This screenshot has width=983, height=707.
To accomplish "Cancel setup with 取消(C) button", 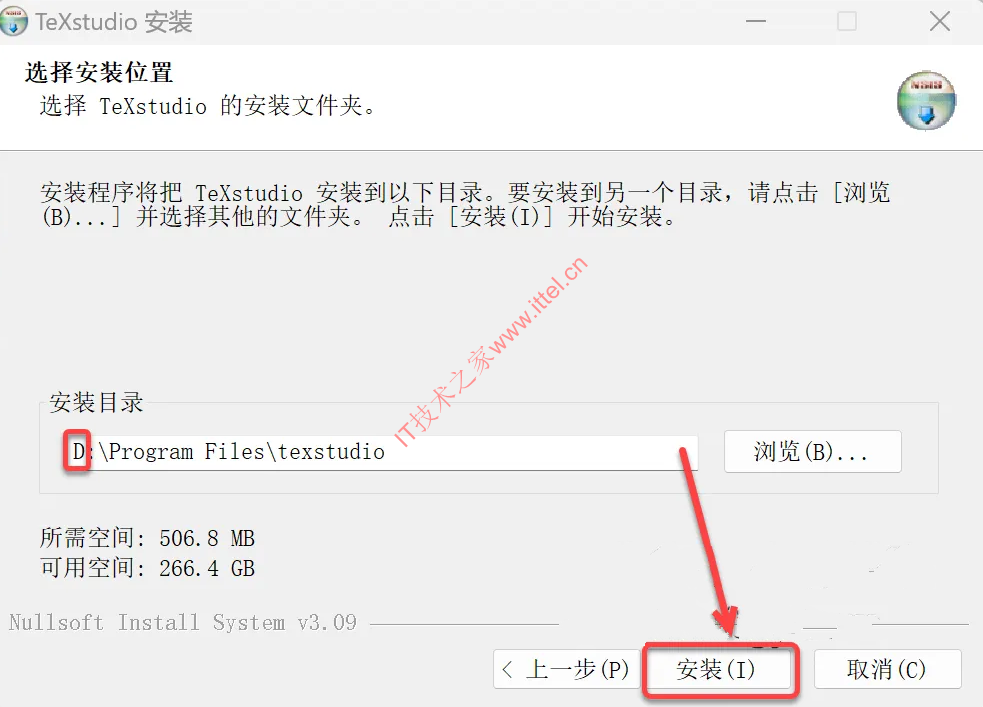I will point(887,669).
